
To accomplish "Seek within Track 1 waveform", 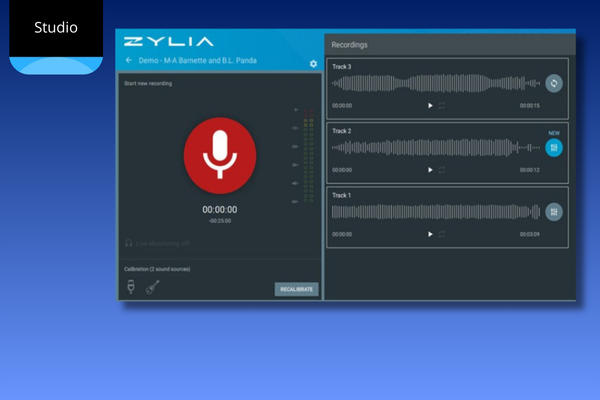I will (436, 212).
